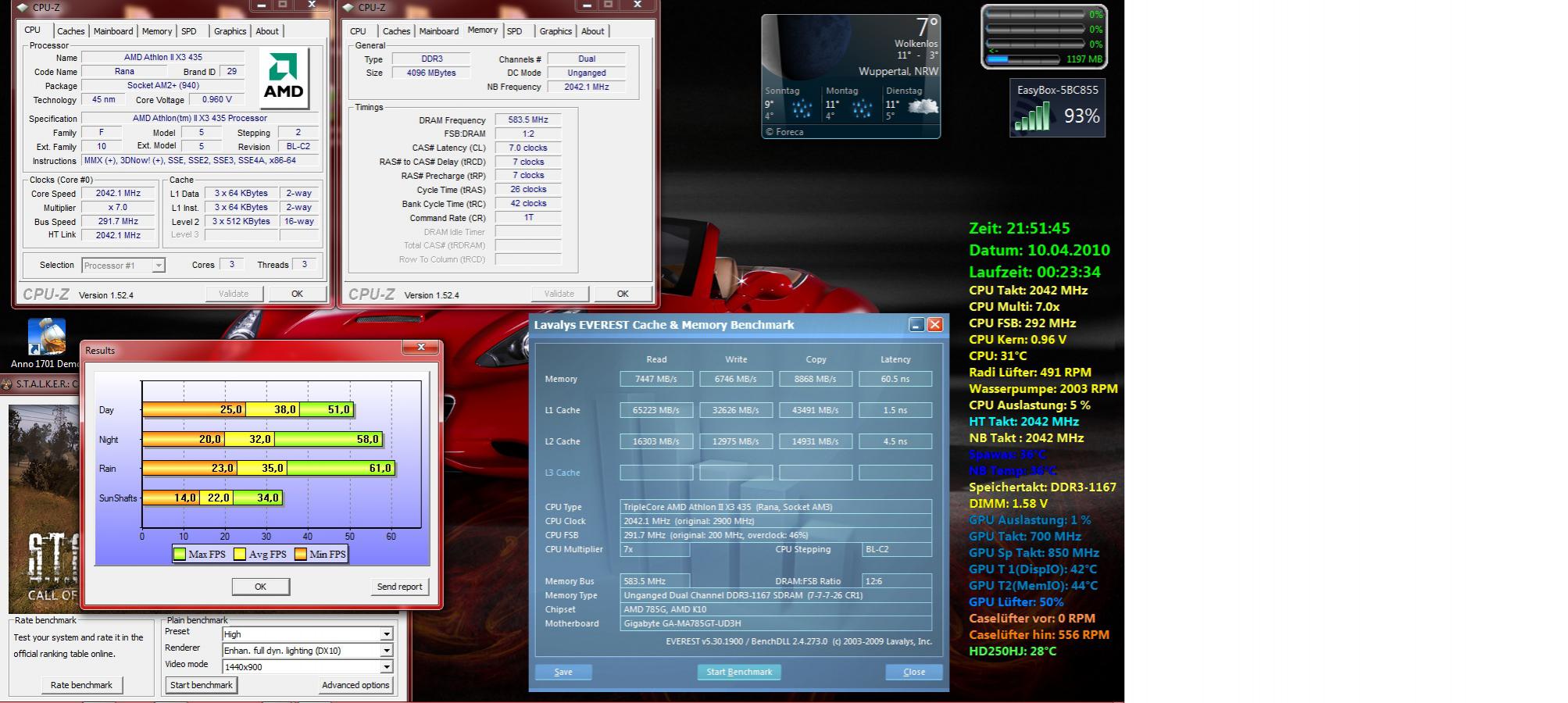This screenshot has width=1568, height=703.
Task: Click OK in the right CPU-Z Memory window
Action: pyautogui.click(x=623, y=294)
